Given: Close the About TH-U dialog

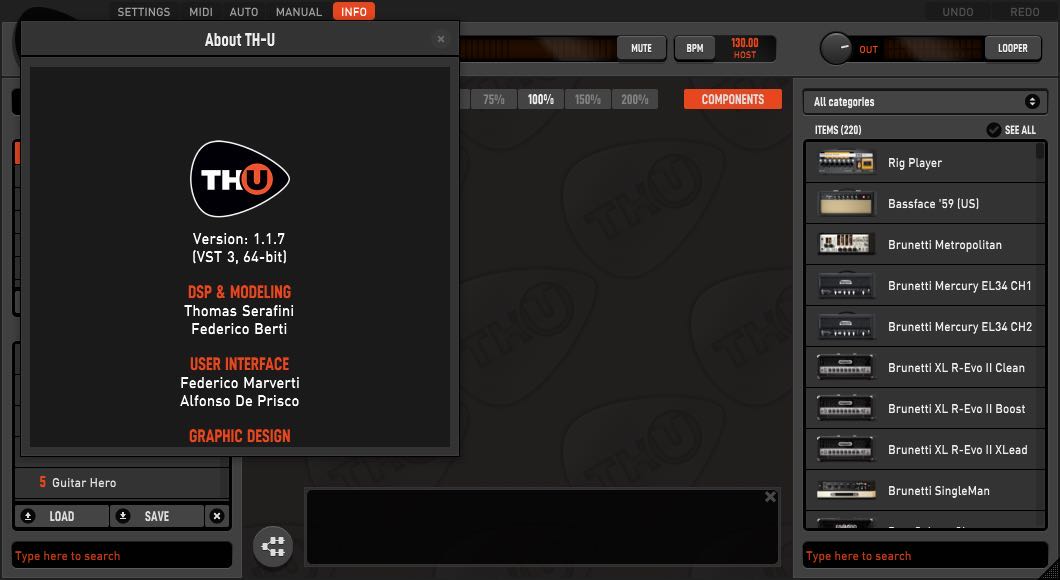Looking at the screenshot, I should 441,39.
